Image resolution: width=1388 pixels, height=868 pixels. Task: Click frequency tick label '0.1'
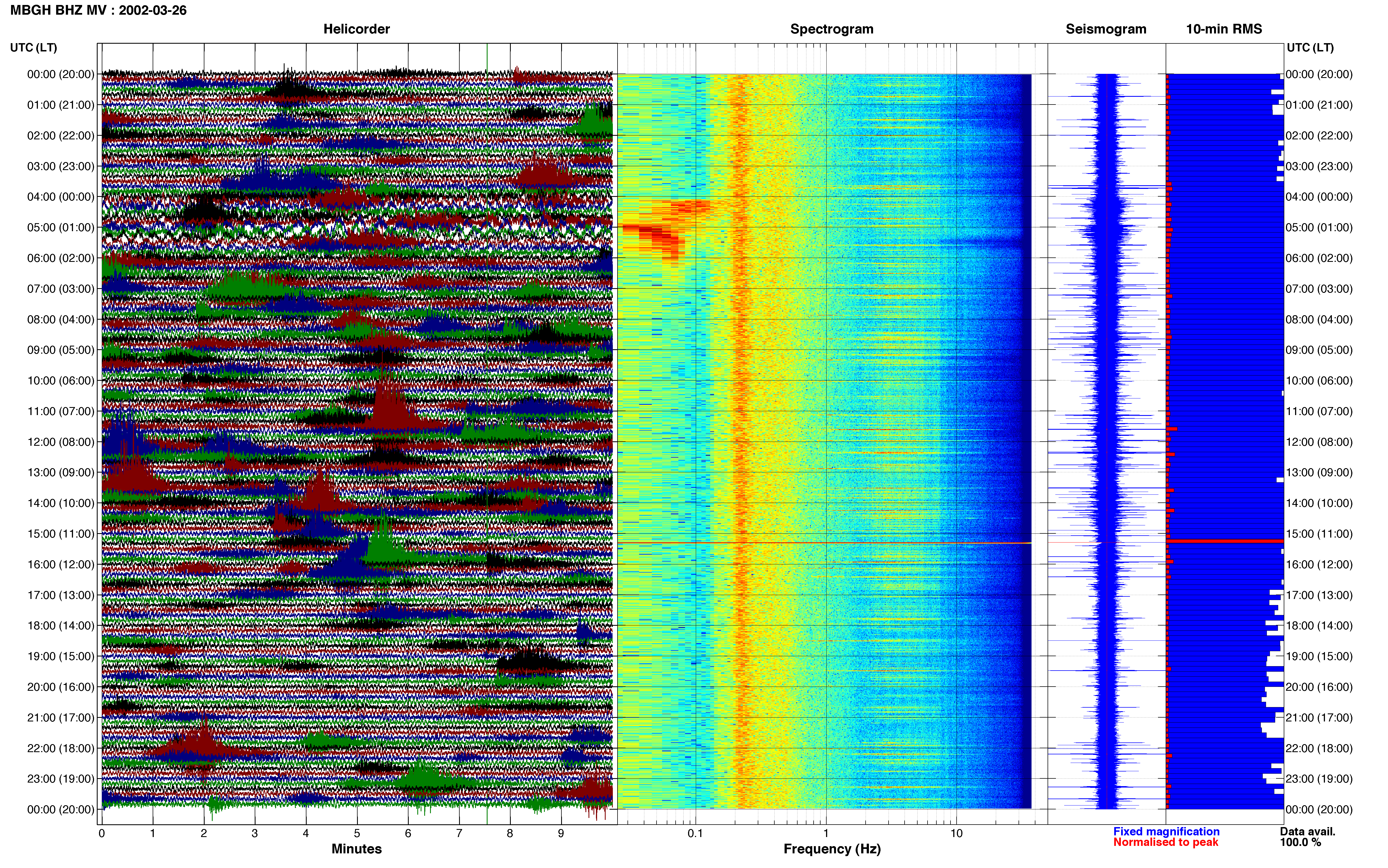coord(695,833)
